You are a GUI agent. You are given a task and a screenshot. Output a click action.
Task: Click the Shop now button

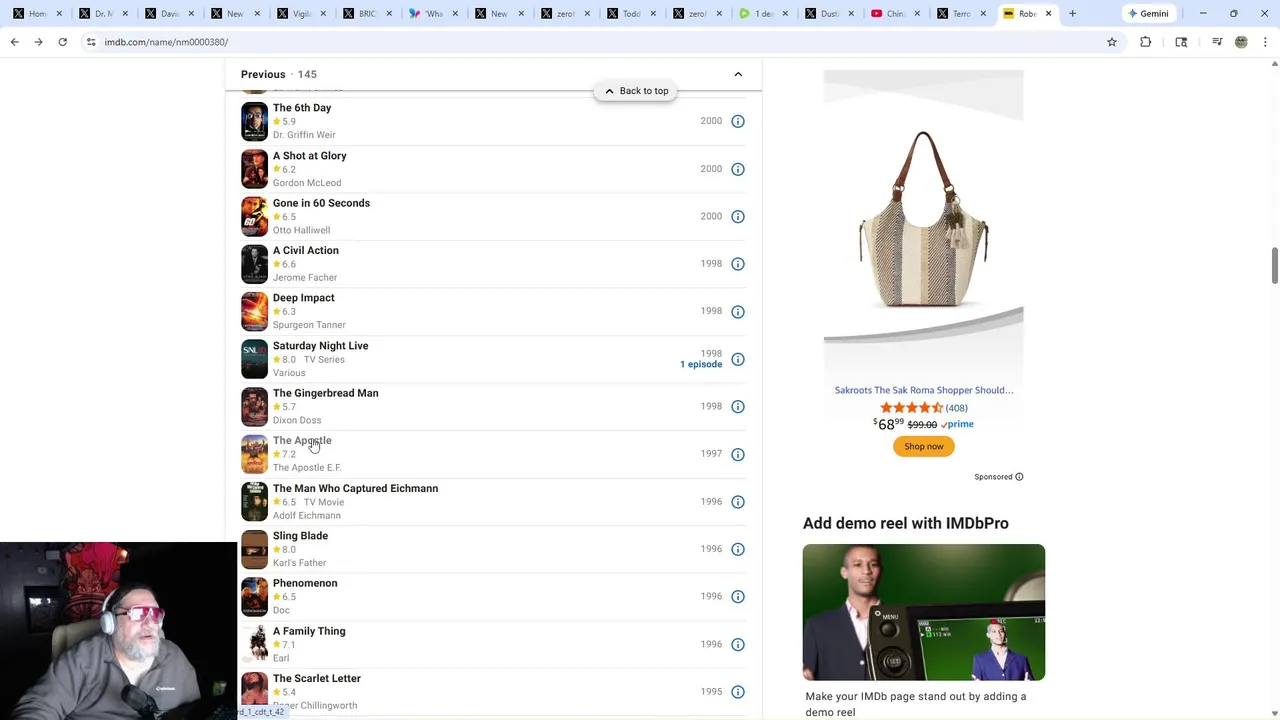click(x=924, y=446)
